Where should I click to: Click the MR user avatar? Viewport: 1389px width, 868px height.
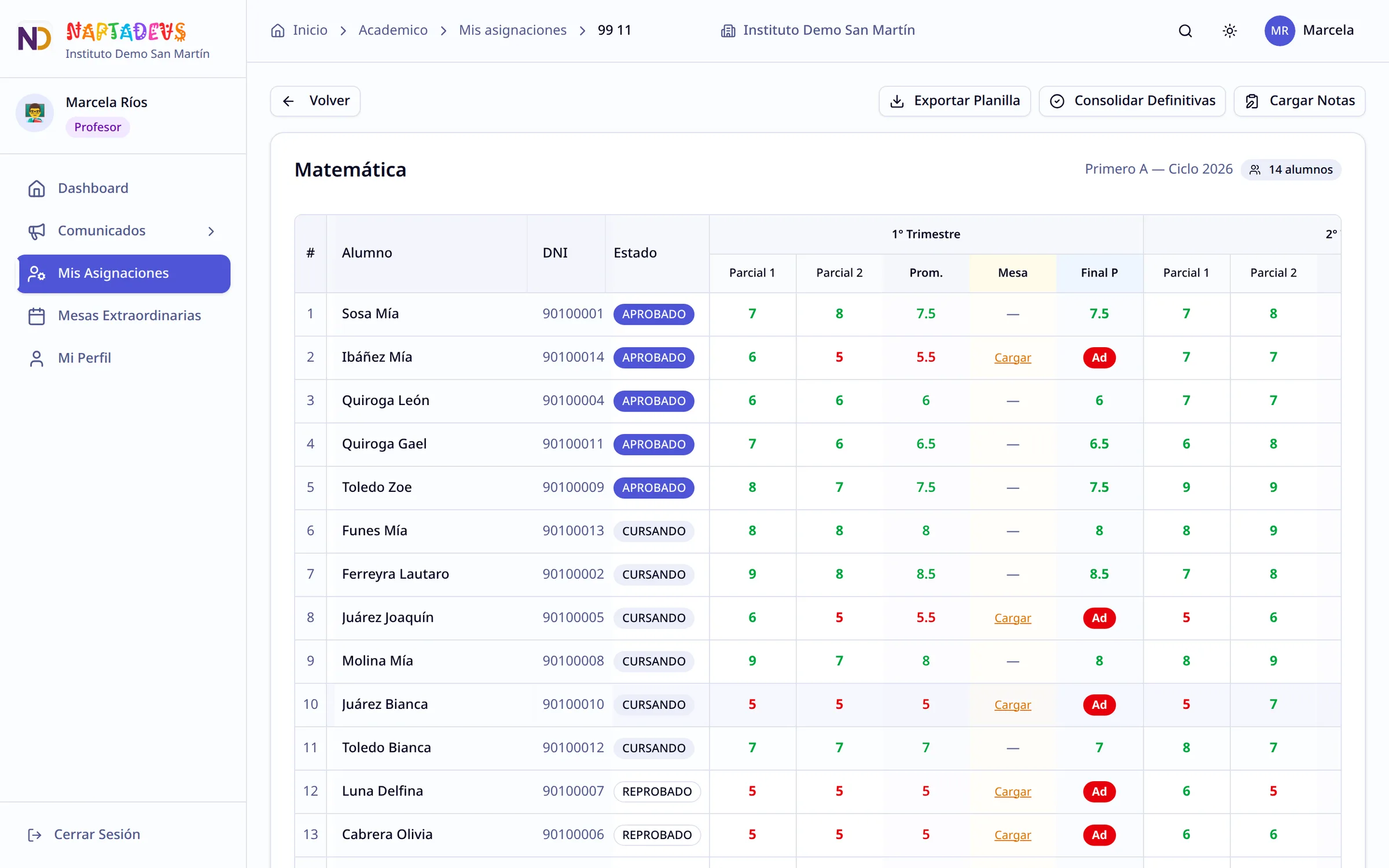tap(1279, 31)
